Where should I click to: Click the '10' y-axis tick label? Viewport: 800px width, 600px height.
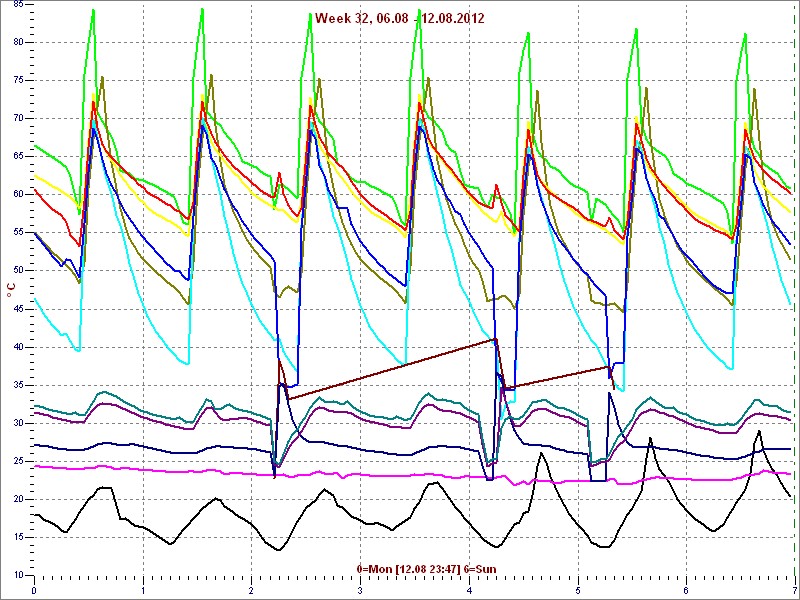(19, 576)
